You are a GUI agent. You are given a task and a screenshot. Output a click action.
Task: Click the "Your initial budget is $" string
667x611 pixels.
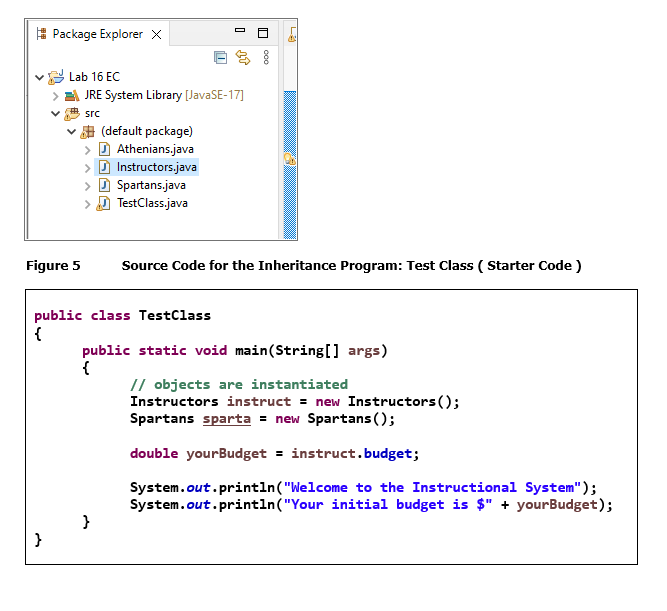pos(388,505)
